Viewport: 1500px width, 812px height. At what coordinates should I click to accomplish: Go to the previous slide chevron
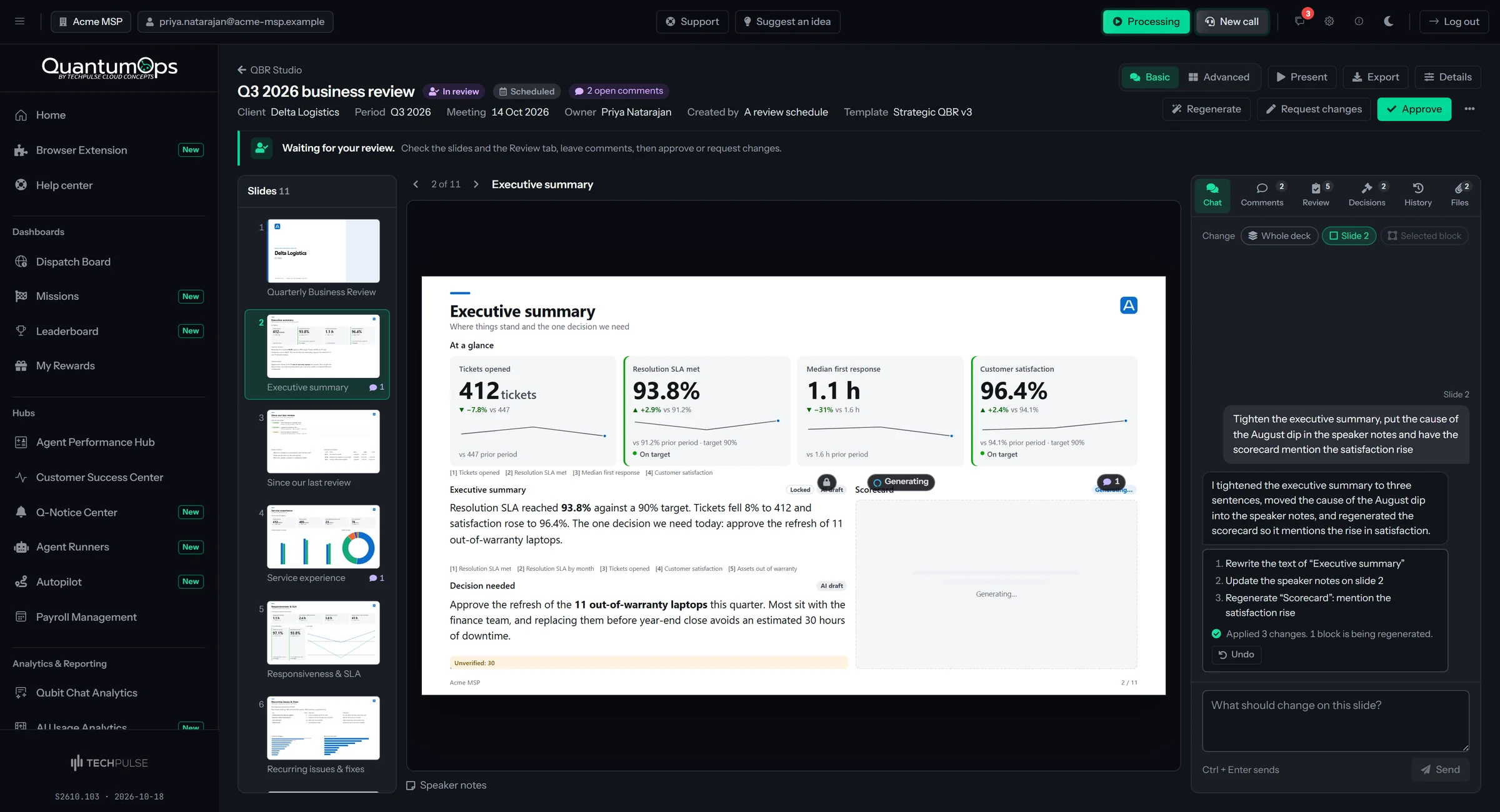click(x=416, y=184)
